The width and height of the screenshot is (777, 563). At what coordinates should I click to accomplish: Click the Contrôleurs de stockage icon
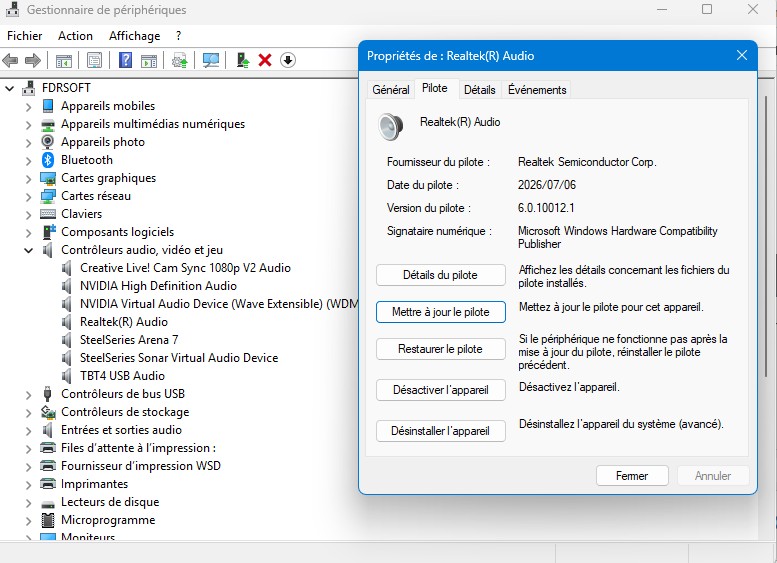click(x=48, y=412)
